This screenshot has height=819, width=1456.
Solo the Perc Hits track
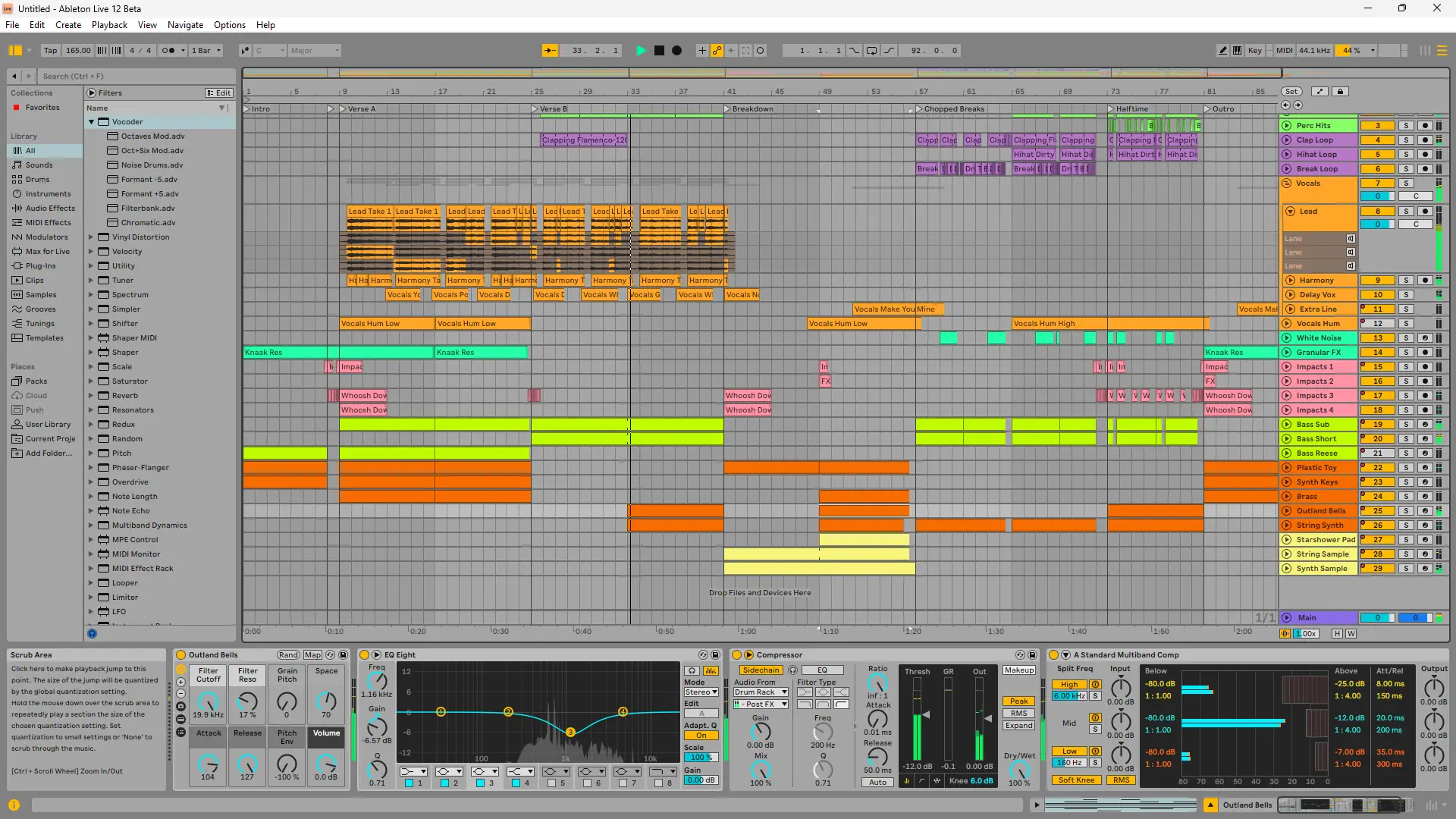click(1406, 126)
